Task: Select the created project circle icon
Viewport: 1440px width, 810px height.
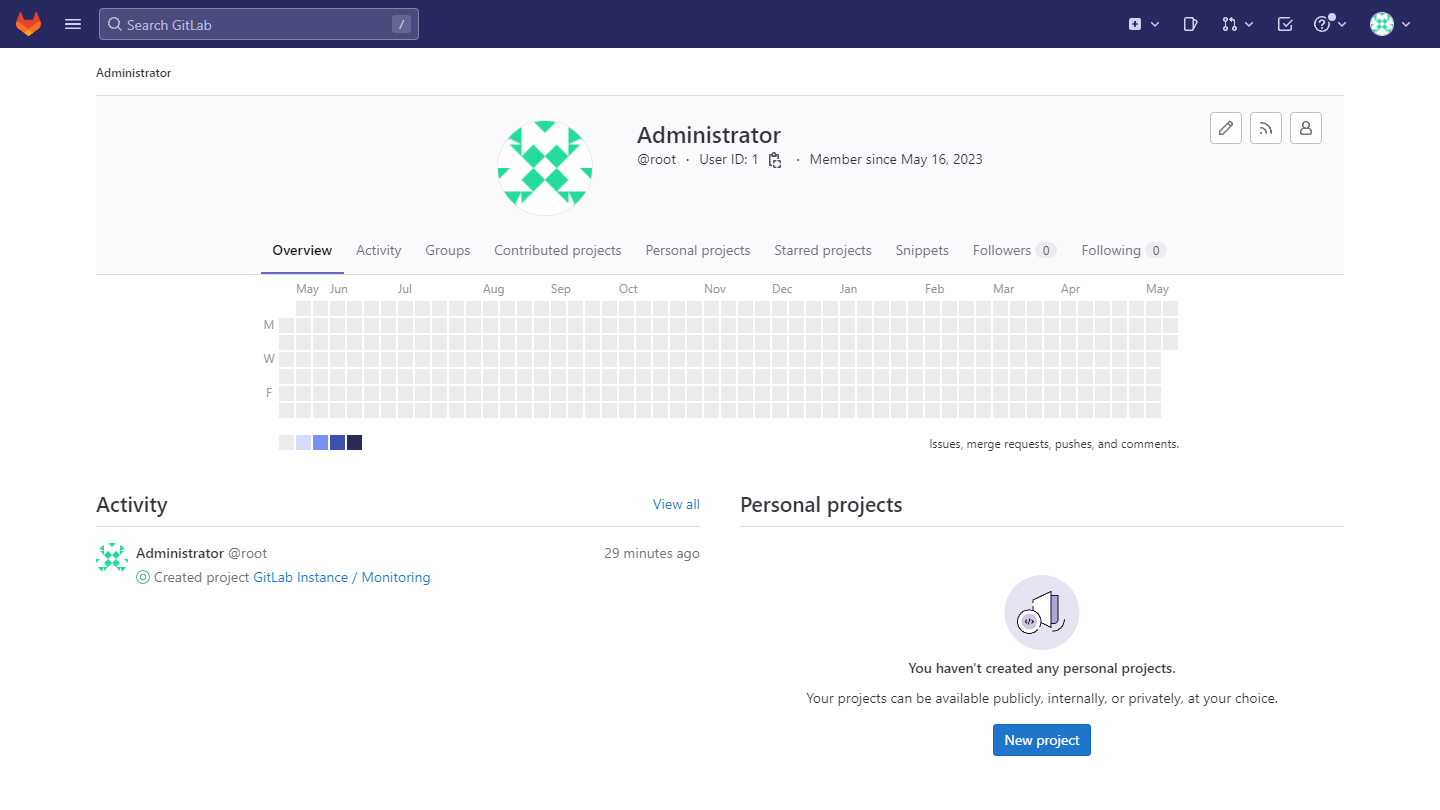Action: (x=143, y=577)
